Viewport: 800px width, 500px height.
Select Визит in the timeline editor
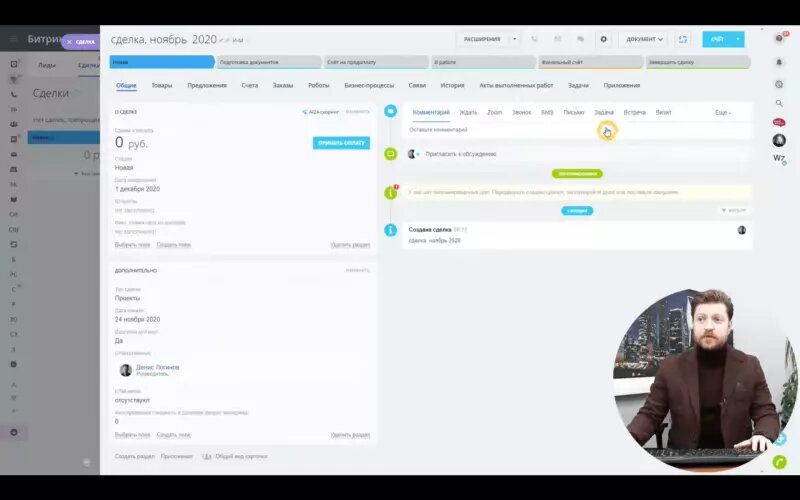663,112
